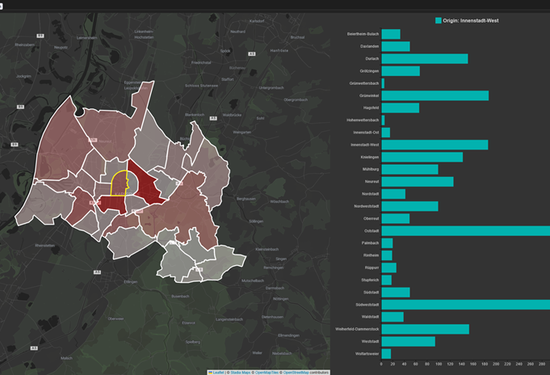Click the teal legend color swatch
The height and width of the screenshot is (375, 550).
point(438,21)
